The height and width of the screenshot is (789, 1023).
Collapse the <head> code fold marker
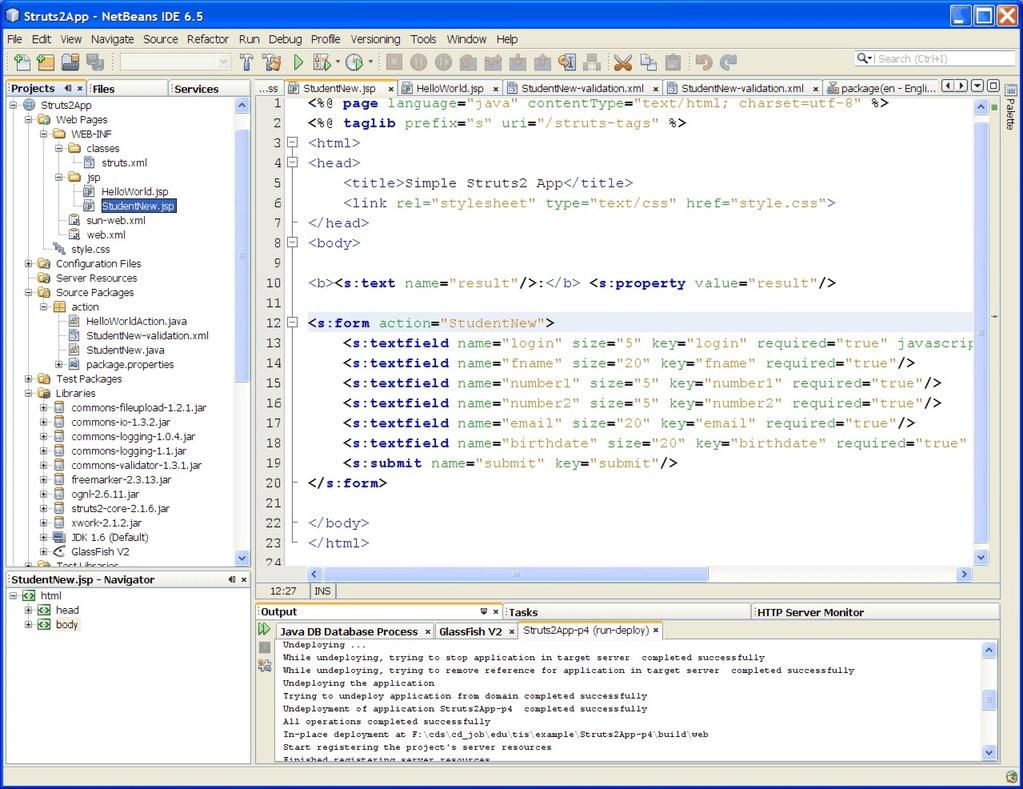tap(292, 162)
